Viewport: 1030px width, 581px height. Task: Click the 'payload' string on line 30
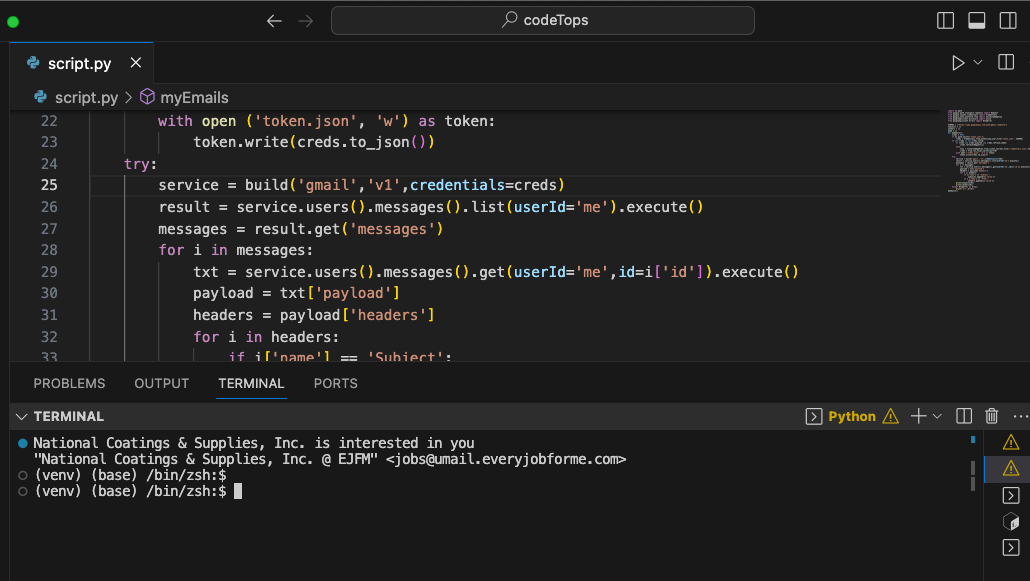[x=353, y=293]
